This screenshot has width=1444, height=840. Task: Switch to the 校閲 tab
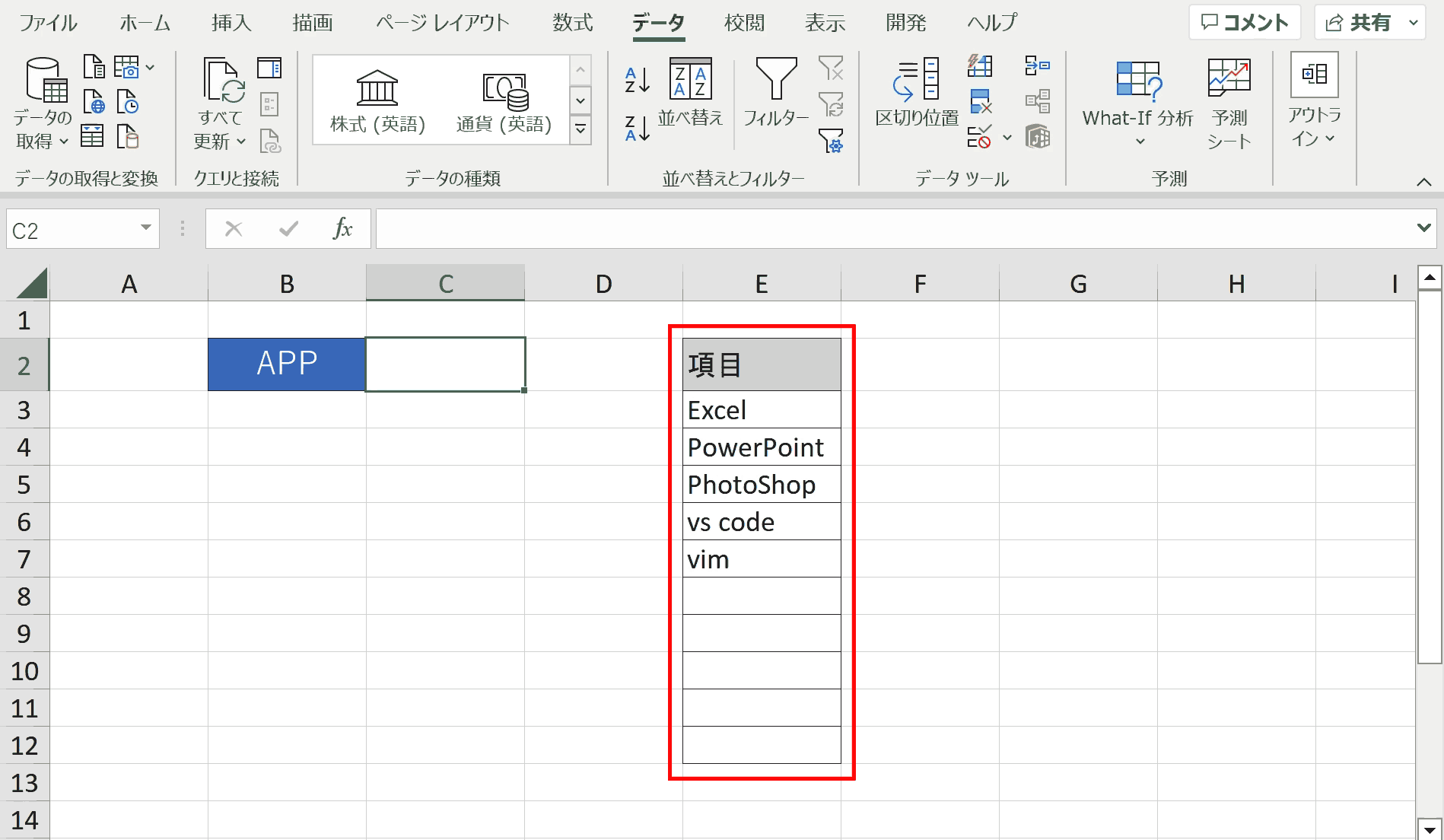(744, 23)
